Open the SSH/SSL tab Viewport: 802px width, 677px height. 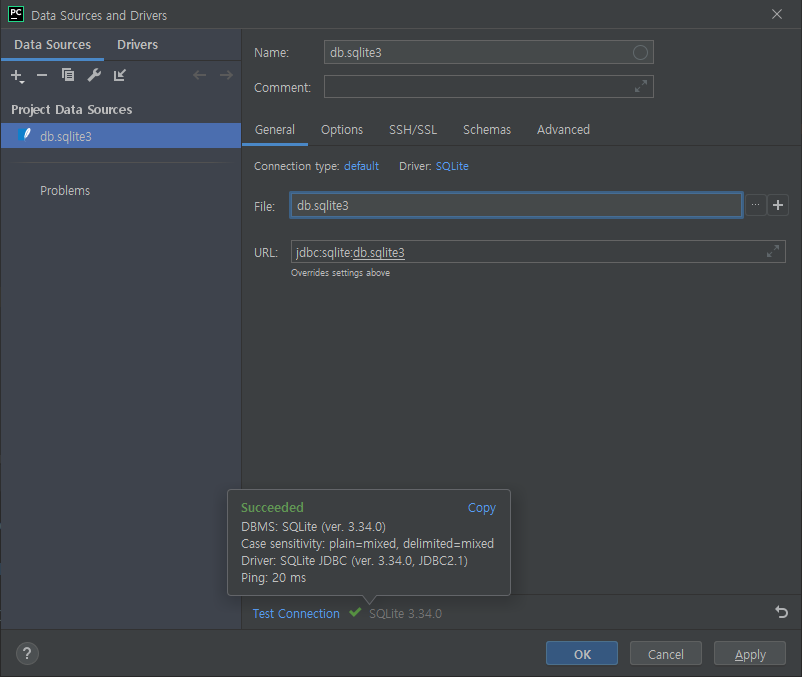pyautogui.click(x=413, y=130)
